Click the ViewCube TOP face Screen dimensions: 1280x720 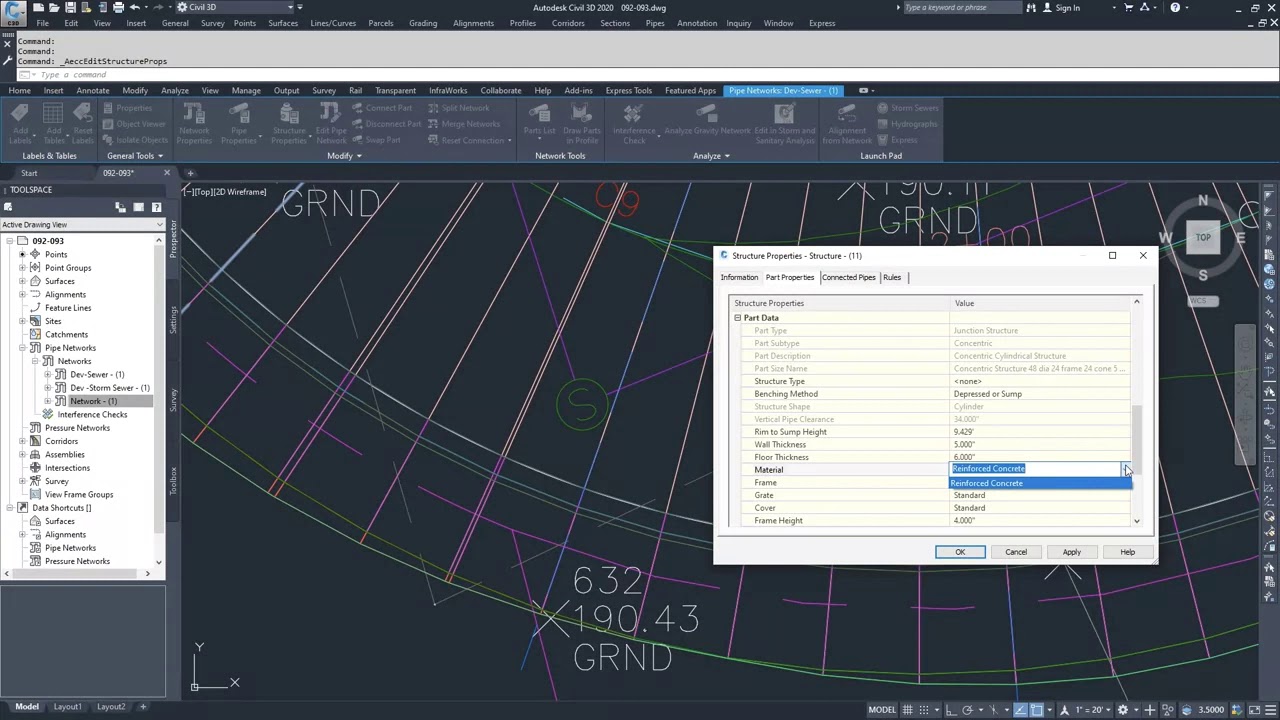click(1203, 237)
